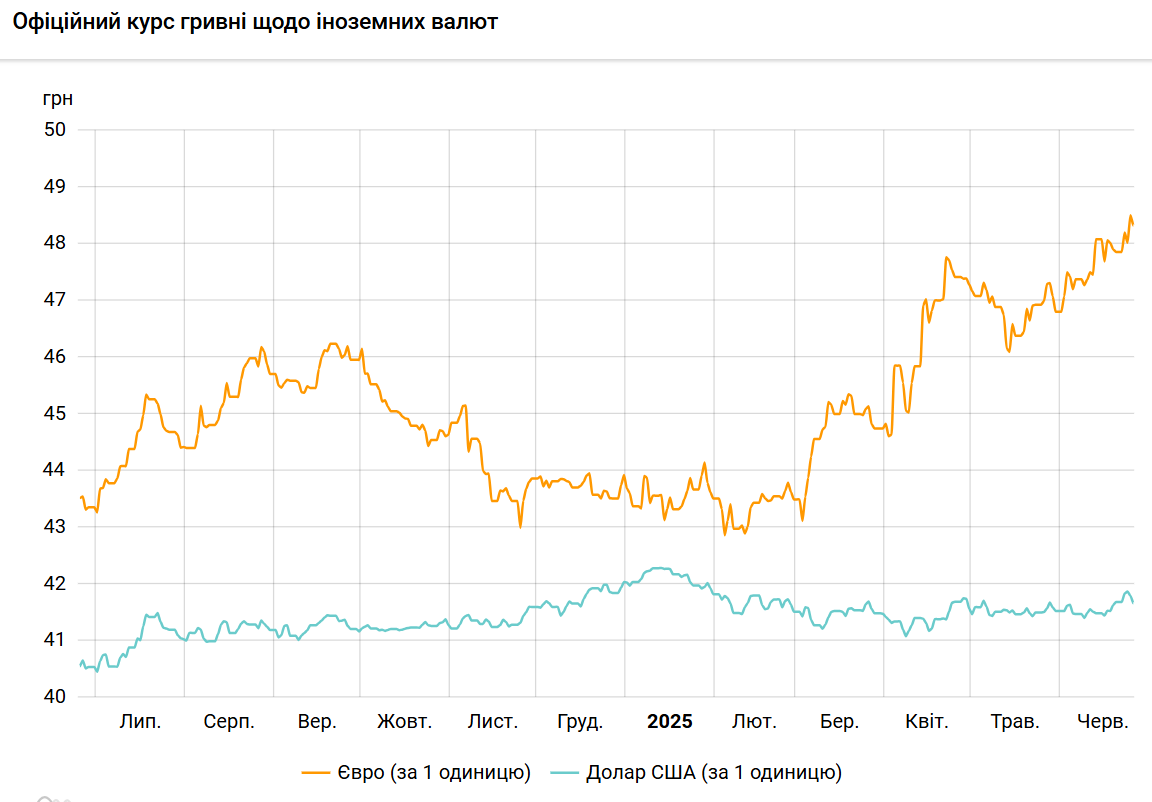Toggle the Долар США series legend label

click(x=714, y=772)
